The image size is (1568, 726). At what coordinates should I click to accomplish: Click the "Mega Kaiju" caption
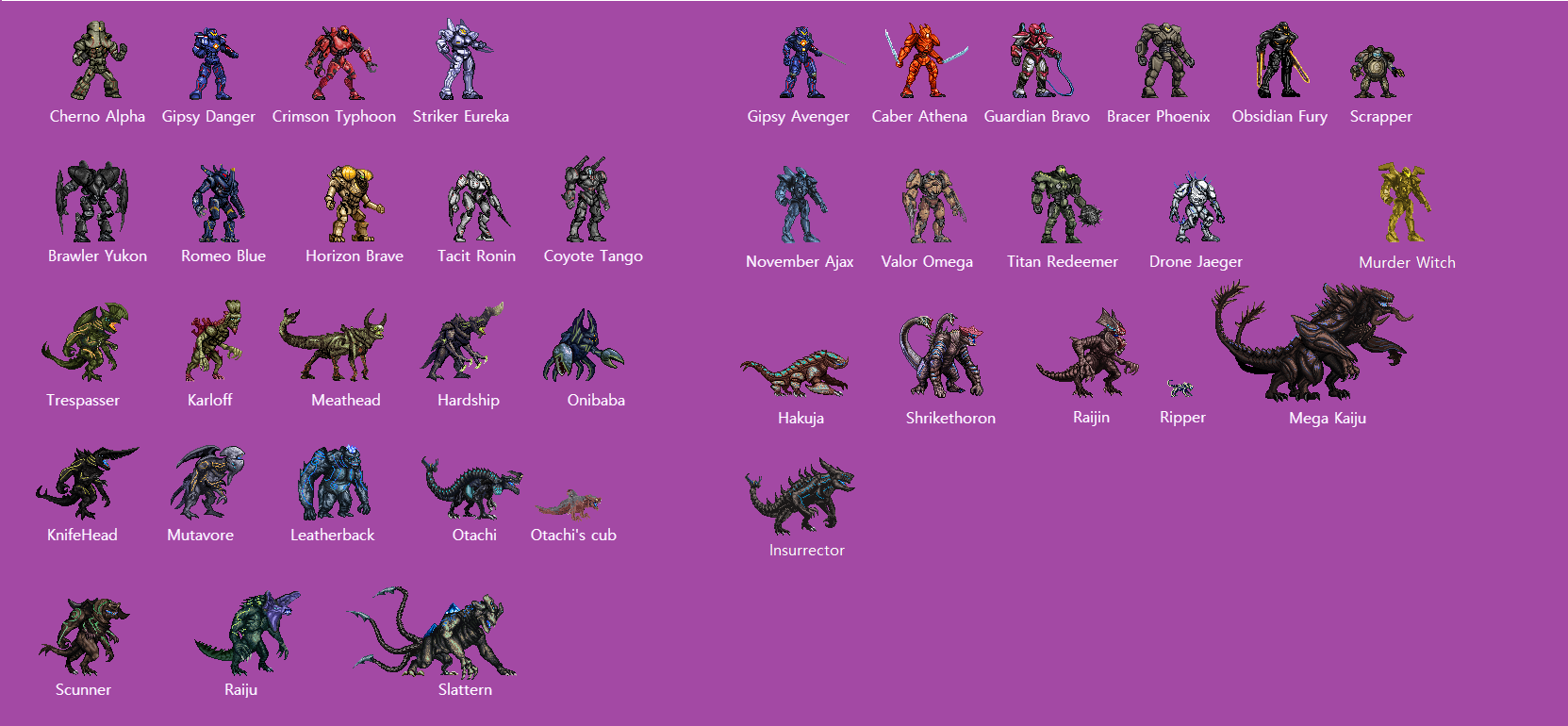1327,419
